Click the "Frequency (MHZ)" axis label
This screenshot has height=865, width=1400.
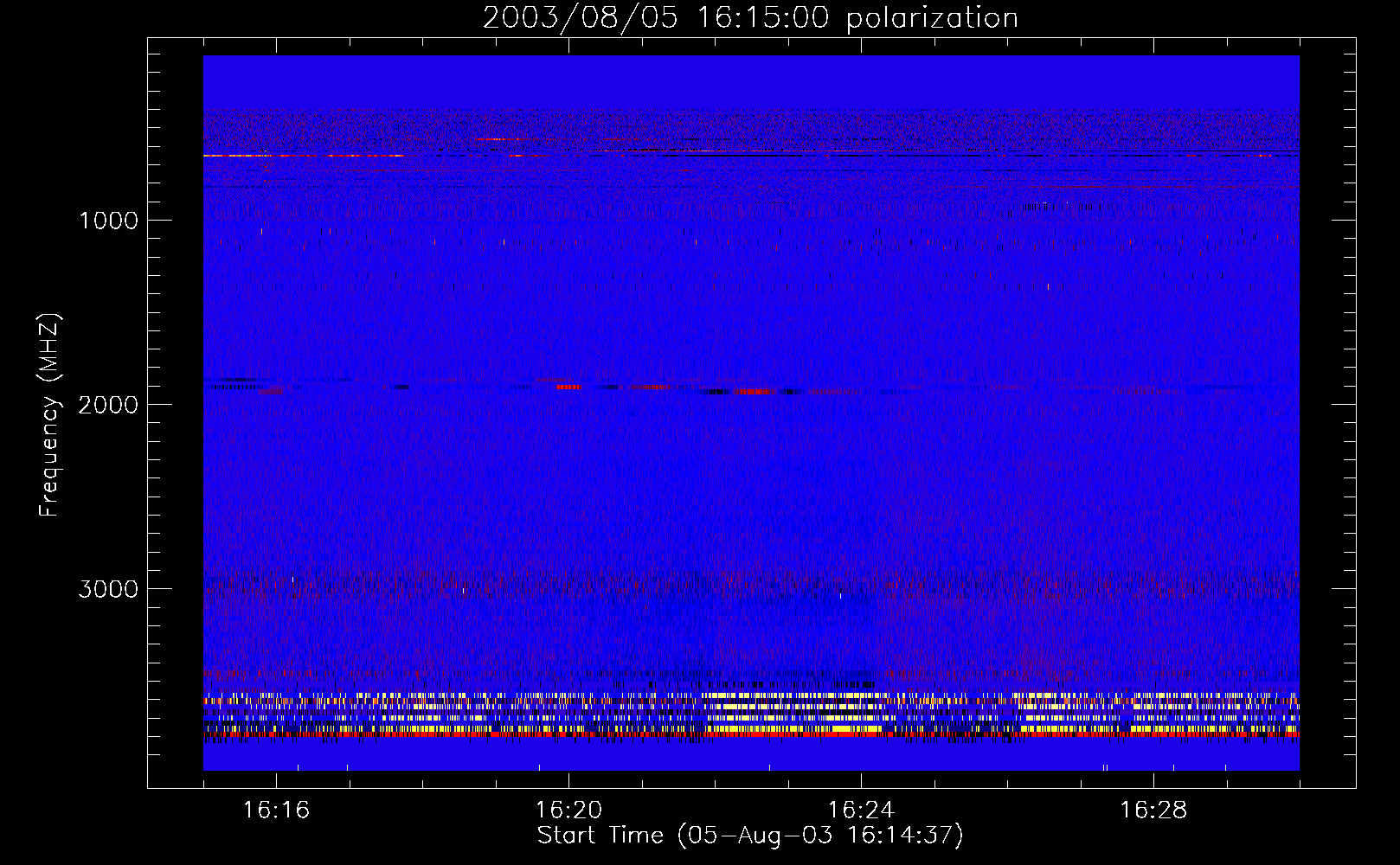[49, 415]
